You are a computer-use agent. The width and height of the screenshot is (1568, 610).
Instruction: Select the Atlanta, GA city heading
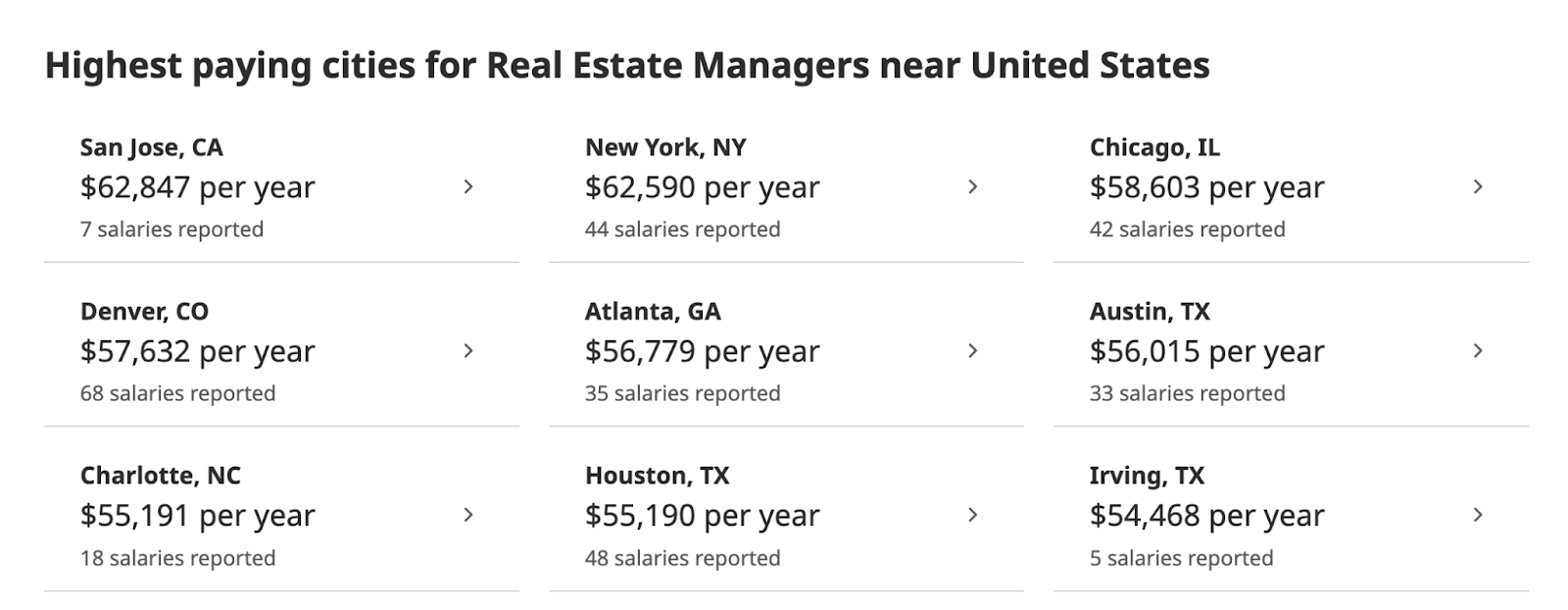coord(653,312)
